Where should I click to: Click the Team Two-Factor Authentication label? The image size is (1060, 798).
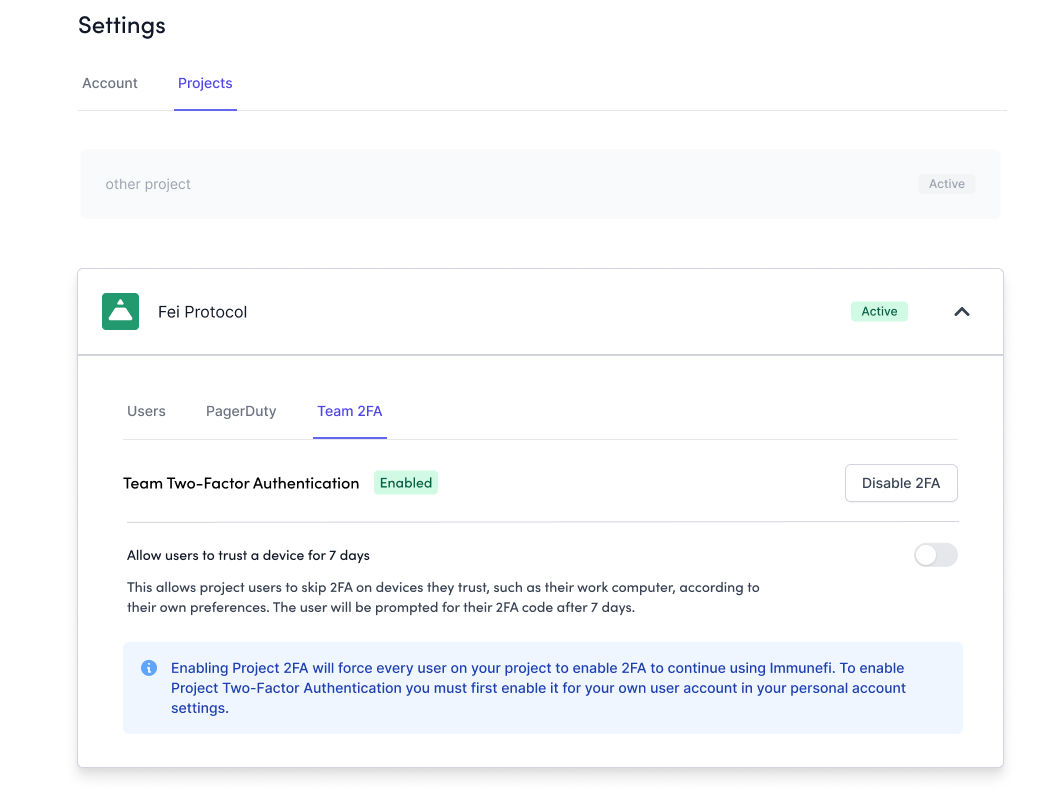(241, 482)
